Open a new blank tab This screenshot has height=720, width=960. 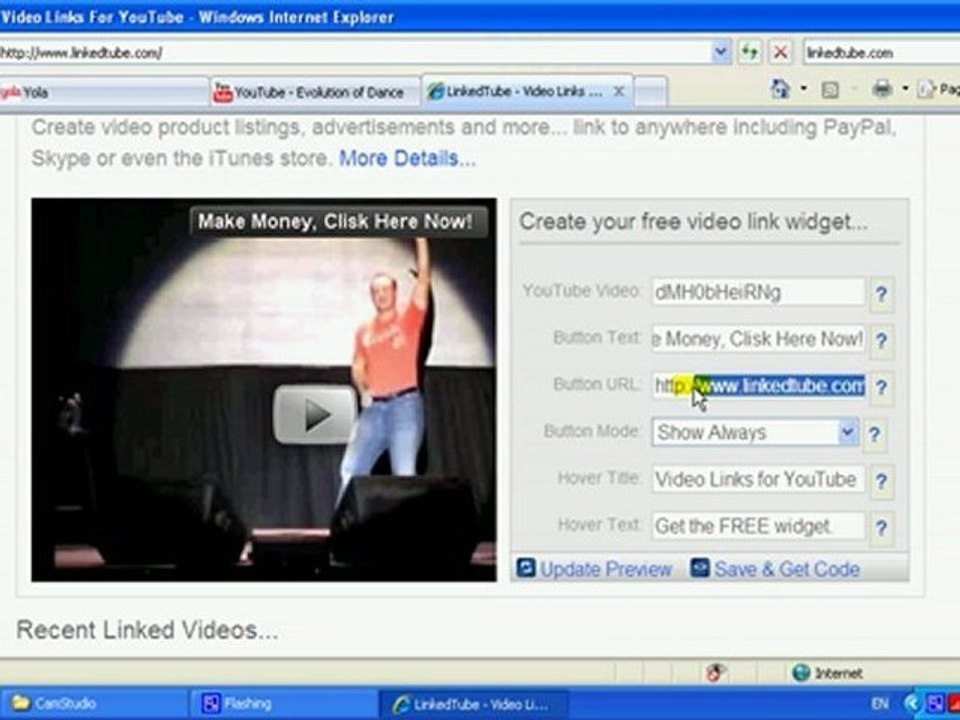(650, 92)
